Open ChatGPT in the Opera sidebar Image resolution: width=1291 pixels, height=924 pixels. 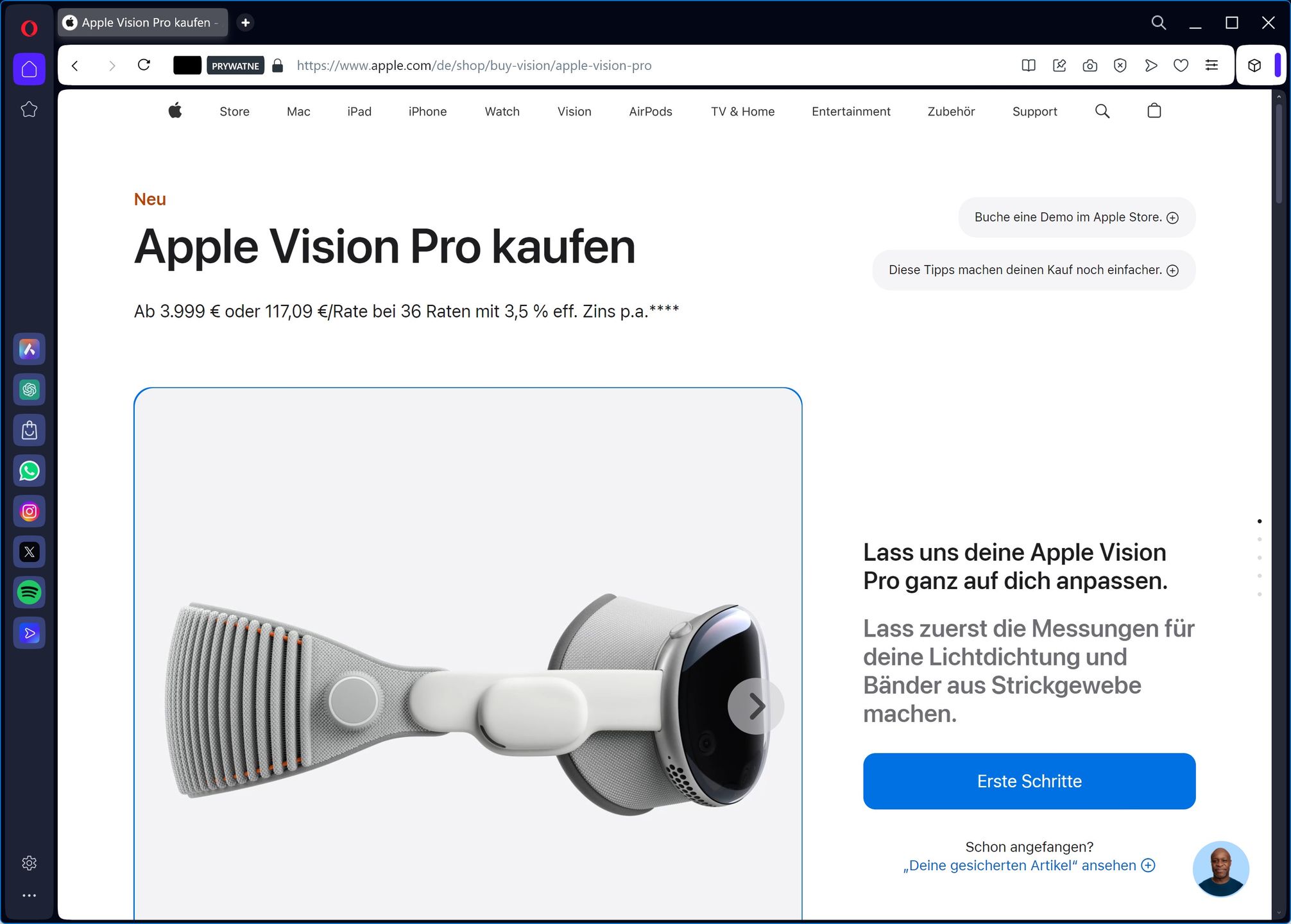click(x=30, y=389)
